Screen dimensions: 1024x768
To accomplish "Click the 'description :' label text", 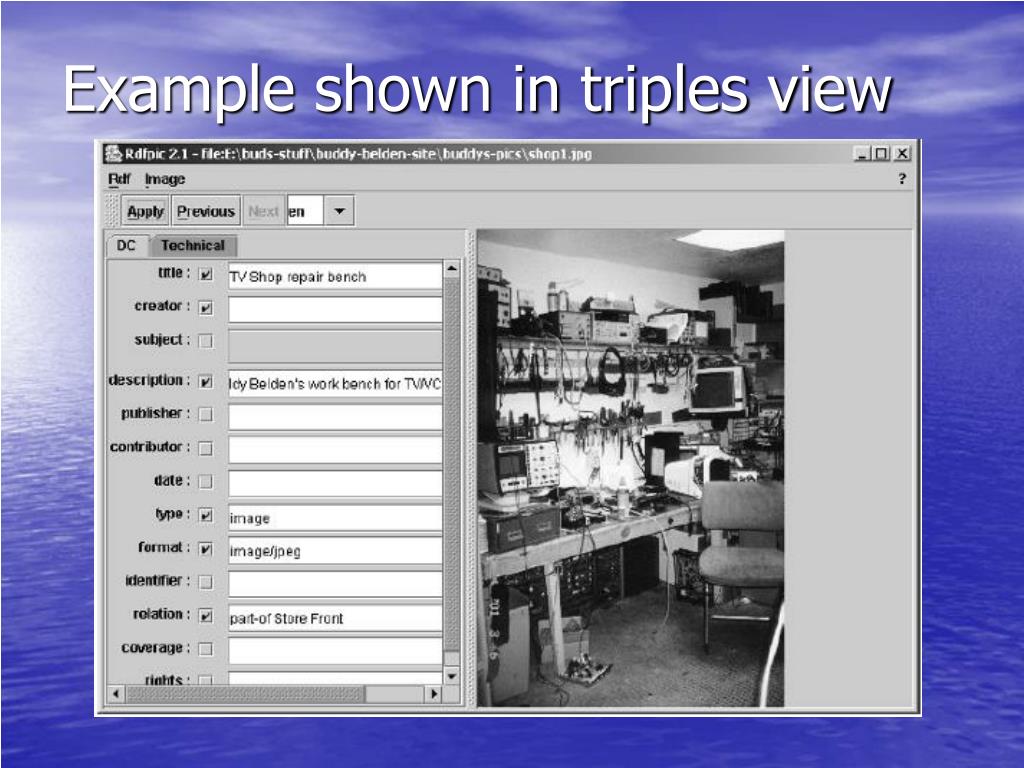I will coord(149,380).
